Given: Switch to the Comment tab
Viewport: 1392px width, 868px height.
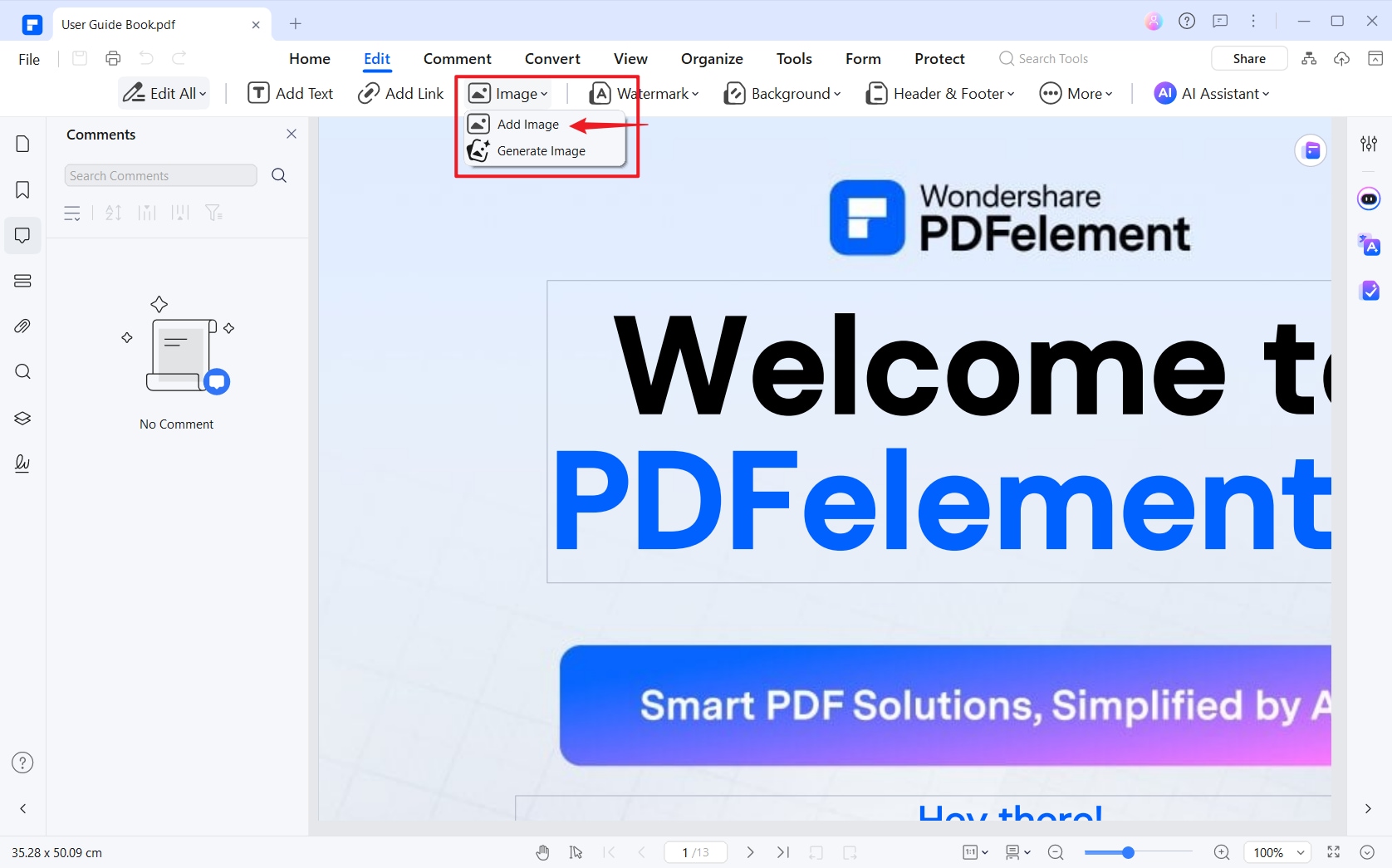Looking at the screenshot, I should [x=458, y=59].
